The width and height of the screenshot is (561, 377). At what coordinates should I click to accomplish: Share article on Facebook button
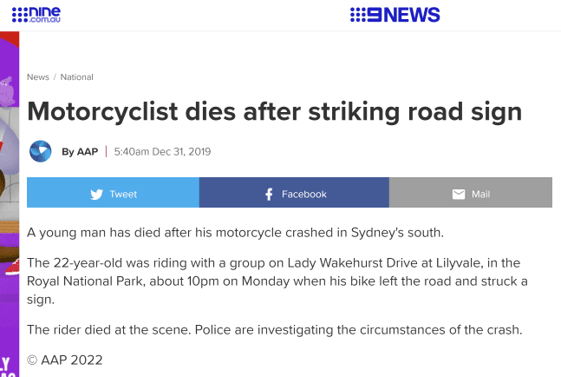pyautogui.click(x=294, y=192)
